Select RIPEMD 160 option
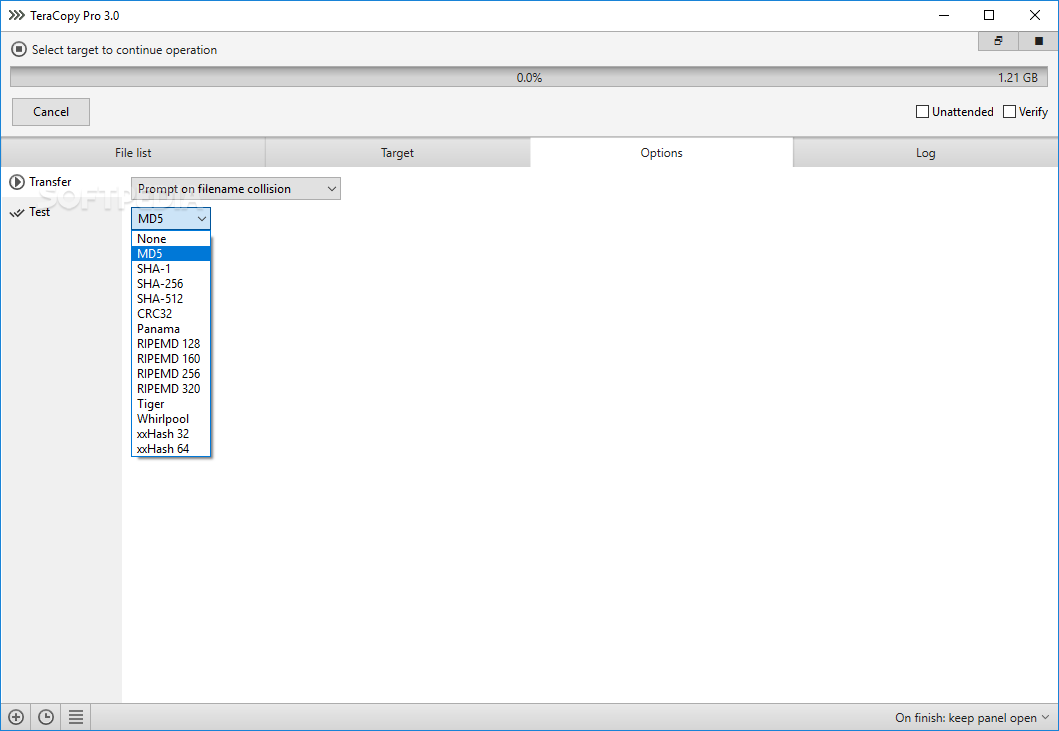 171,359
